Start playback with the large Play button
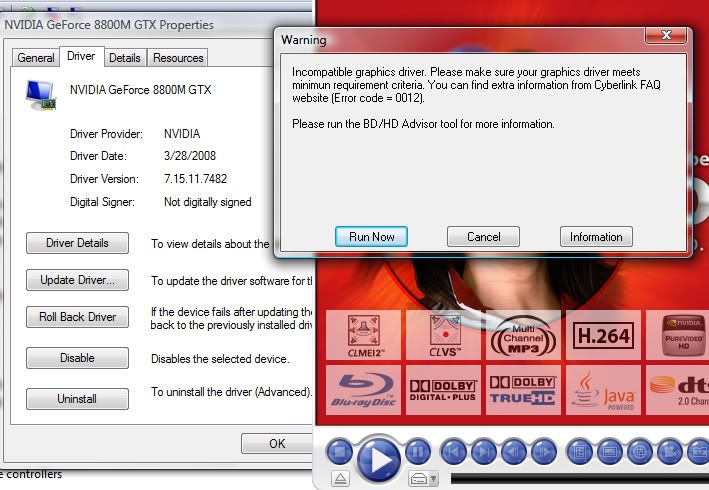The width and height of the screenshot is (709, 490). point(379,460)
